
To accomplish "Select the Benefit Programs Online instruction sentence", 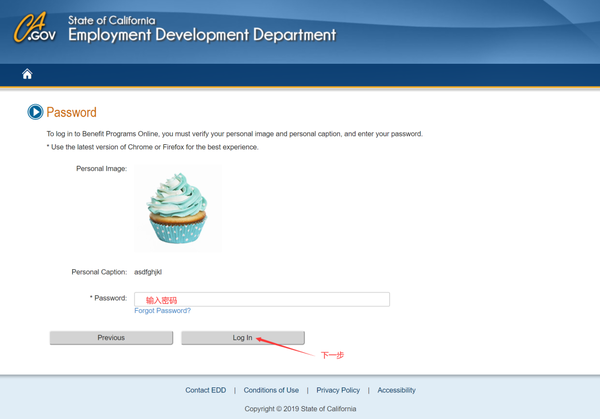I will coord(235,134).
